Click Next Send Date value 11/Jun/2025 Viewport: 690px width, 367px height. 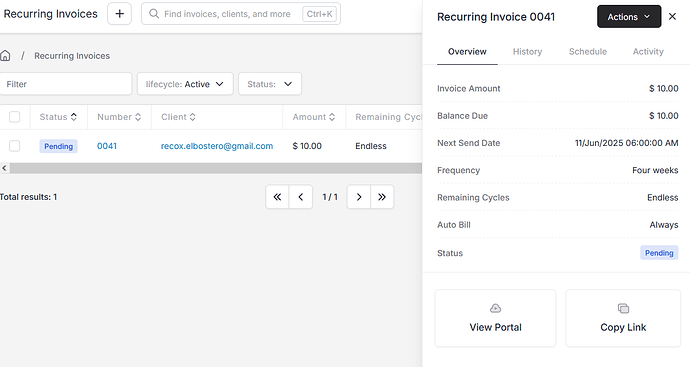[626, 143]
